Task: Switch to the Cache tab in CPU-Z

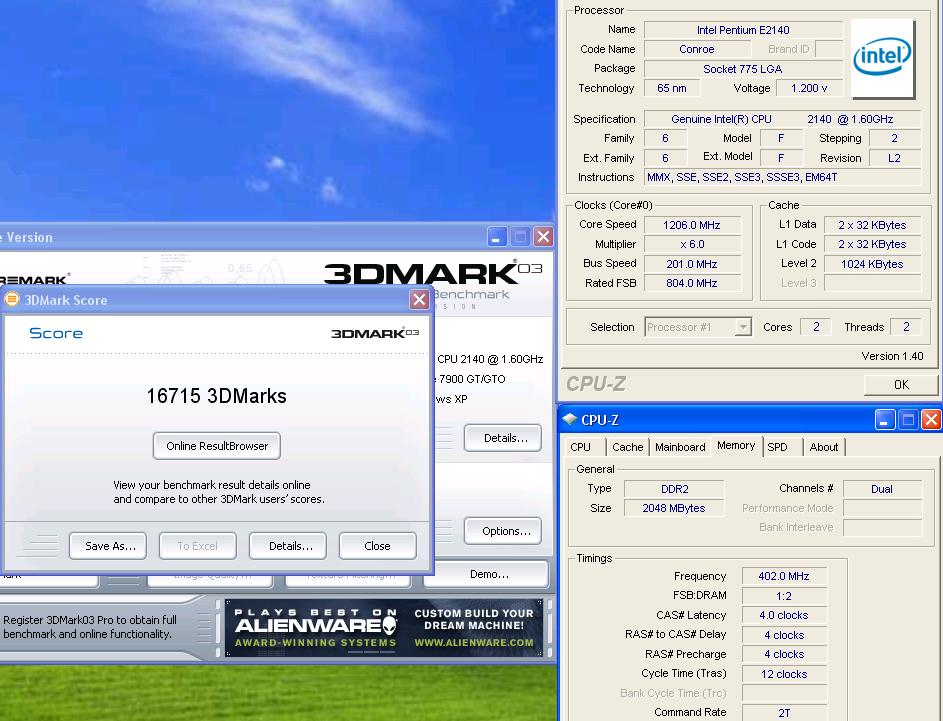Action: coord(627,447)
